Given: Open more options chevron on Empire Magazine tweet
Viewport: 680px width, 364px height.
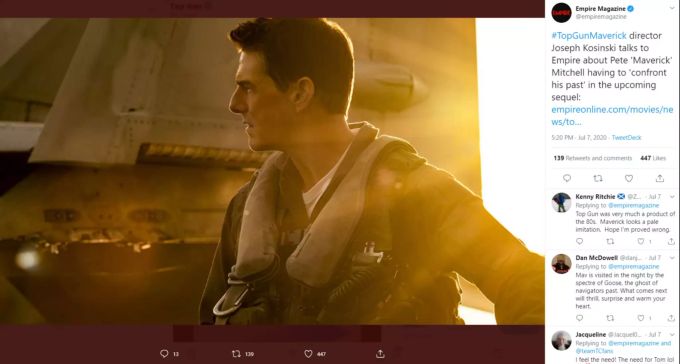Looking at the screenshot, I should (x=672, y=8).
